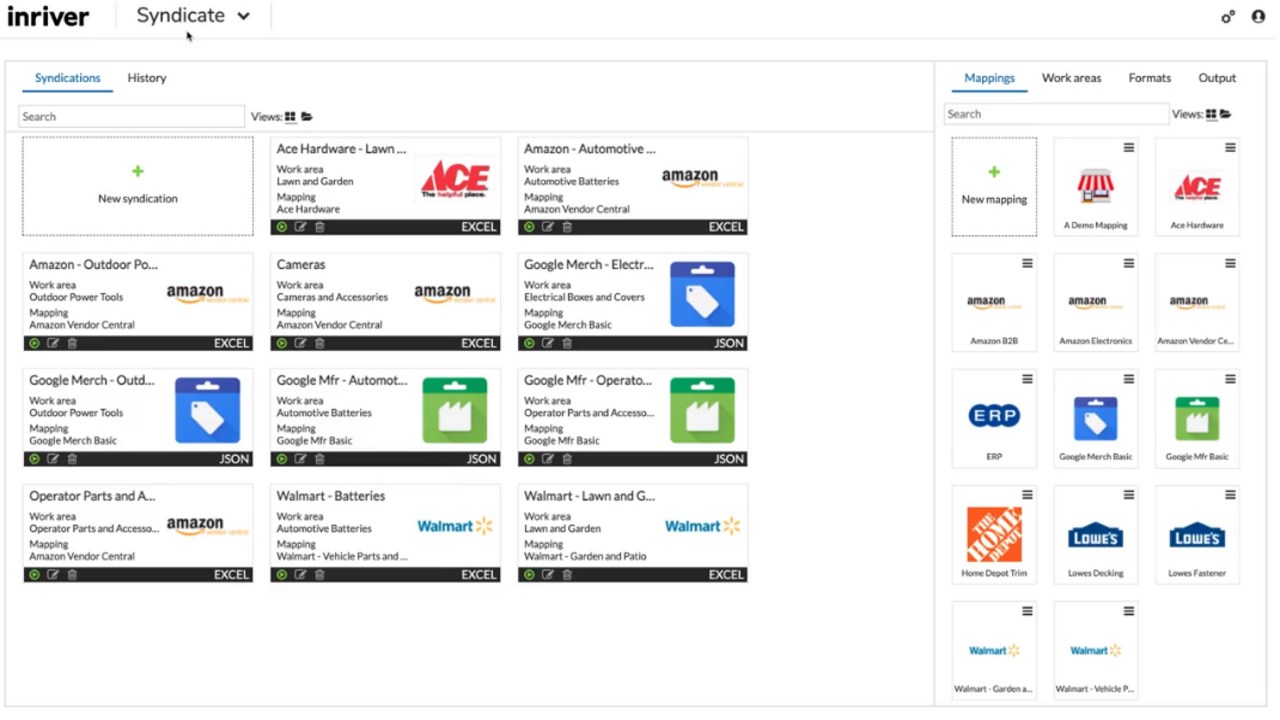Open menu for Walmart - Garden a... mapping
Image resolution: width=1280 pixels, height=720 pixels.
tap(1027, 611)
